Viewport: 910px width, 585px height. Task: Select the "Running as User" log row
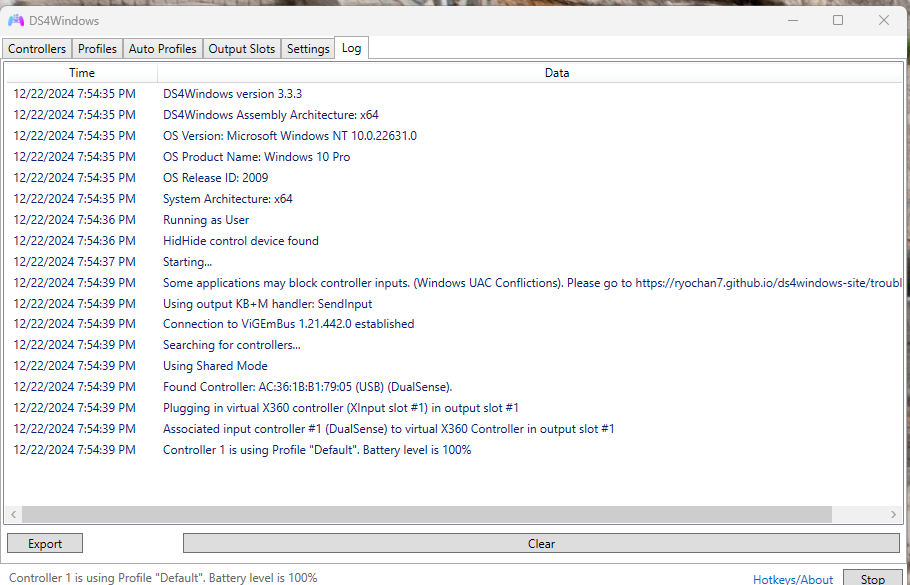(454, 219)
